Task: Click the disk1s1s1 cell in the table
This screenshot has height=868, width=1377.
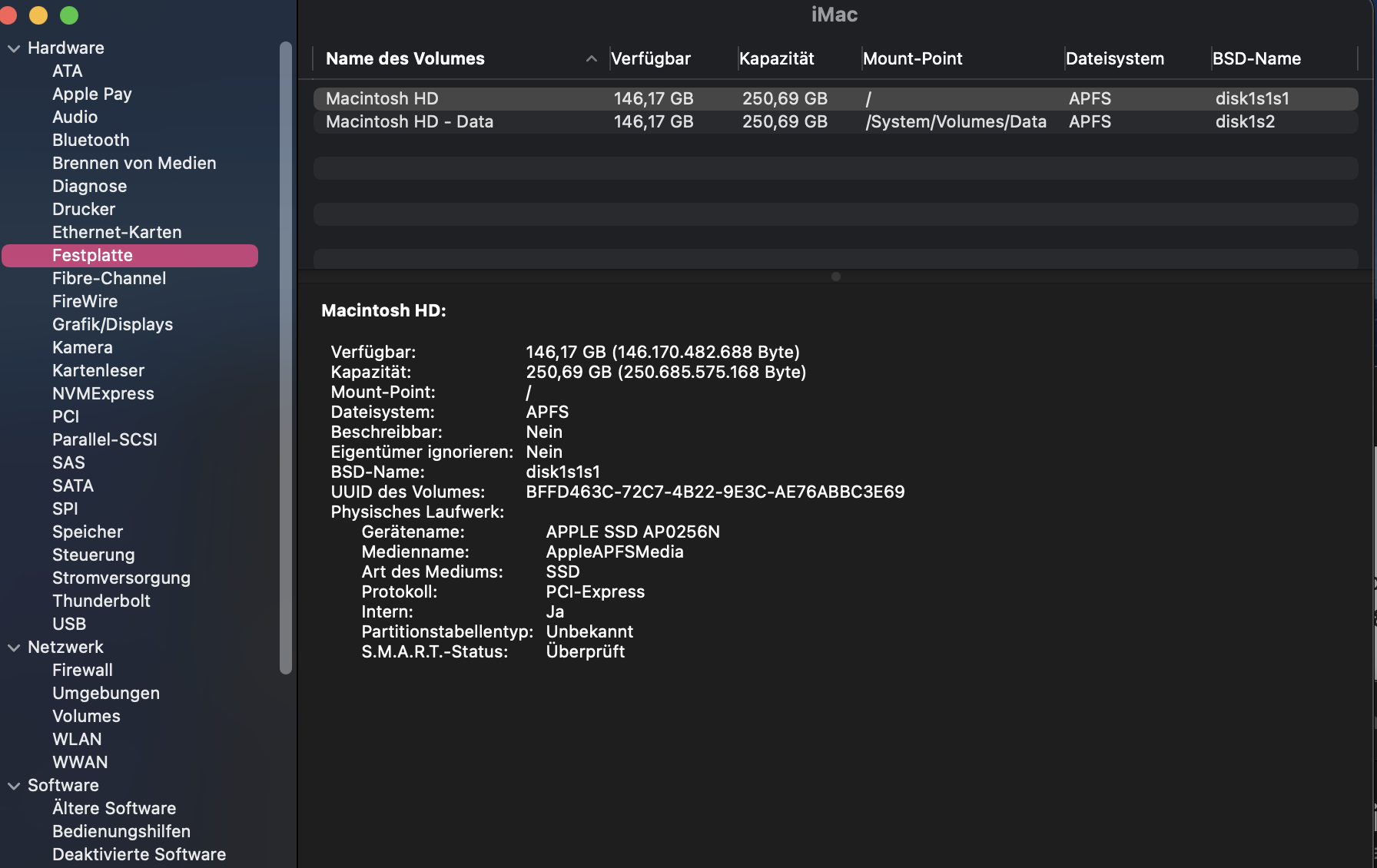Action: click(x=1253, y=98)
